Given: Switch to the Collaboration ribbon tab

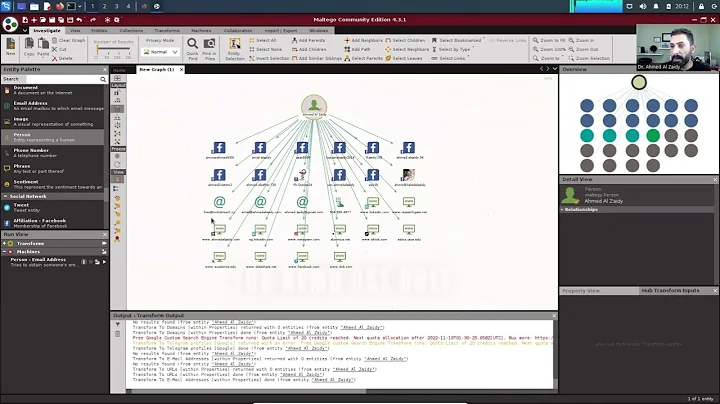Looking at the screenshot, I should (238, 31).
